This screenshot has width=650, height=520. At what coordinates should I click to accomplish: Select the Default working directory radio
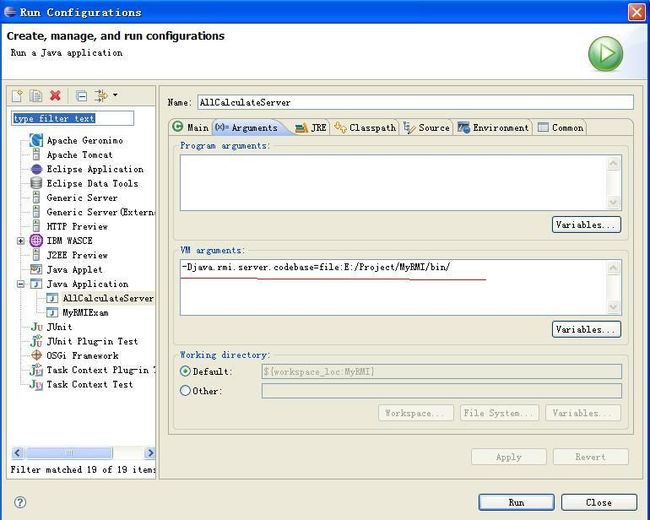[185, 371]
